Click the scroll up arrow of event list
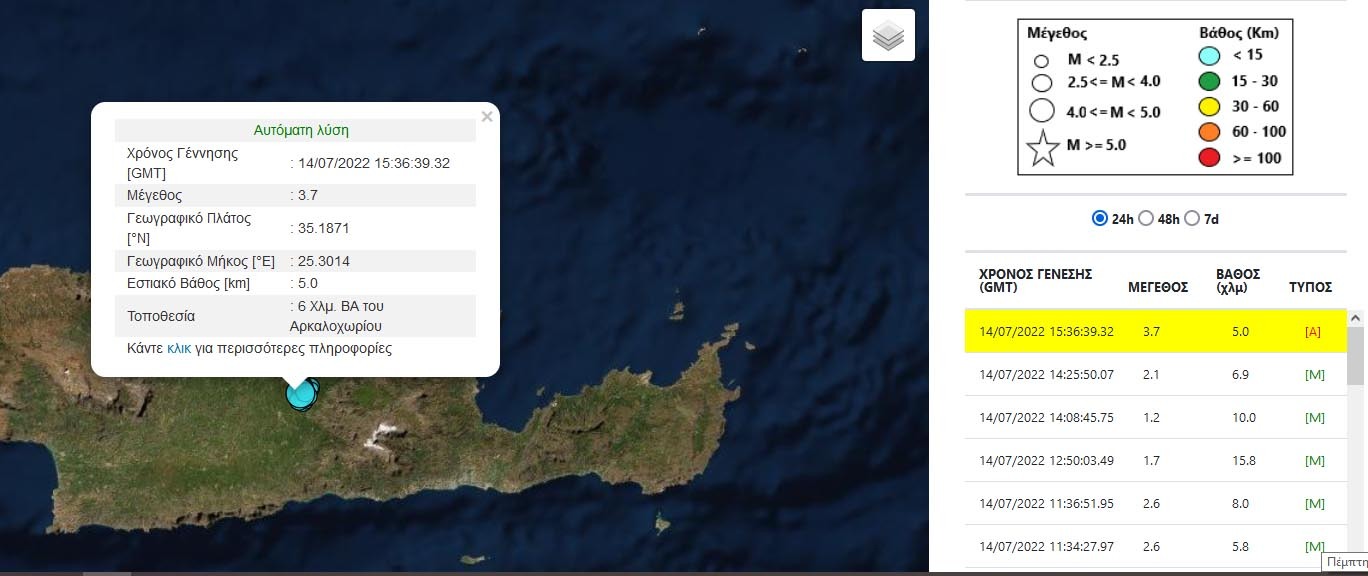 click(x=1356, y=318)
